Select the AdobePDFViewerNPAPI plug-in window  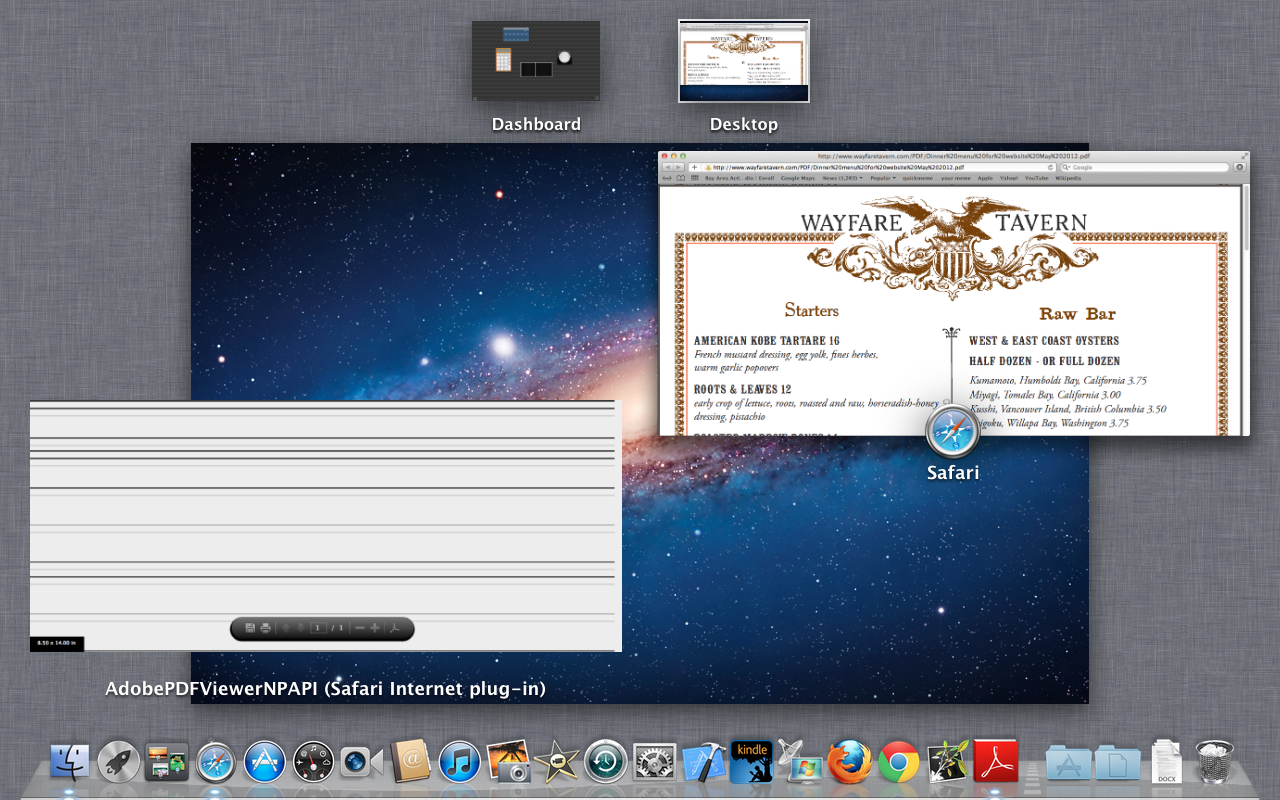[x=325, y=525]
